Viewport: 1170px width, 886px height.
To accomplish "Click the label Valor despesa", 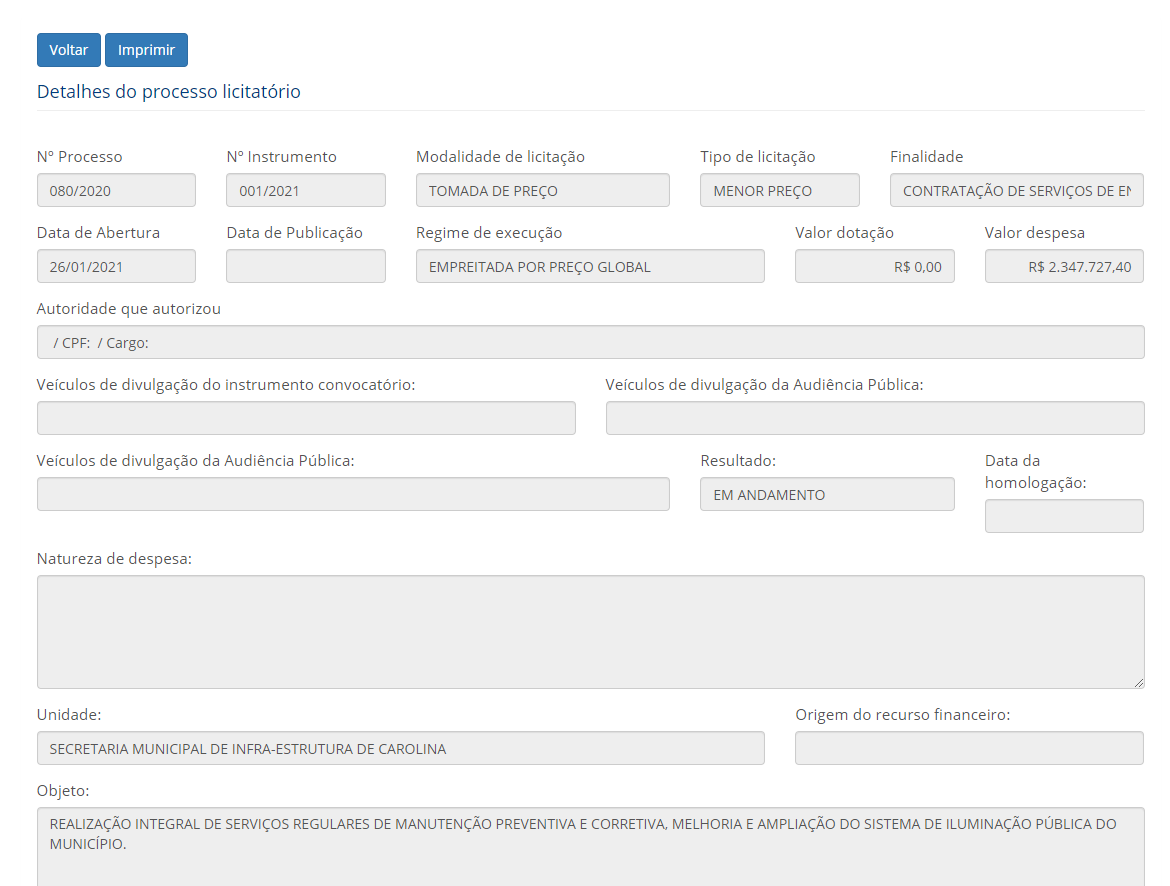I will [x=1034, y=233].
